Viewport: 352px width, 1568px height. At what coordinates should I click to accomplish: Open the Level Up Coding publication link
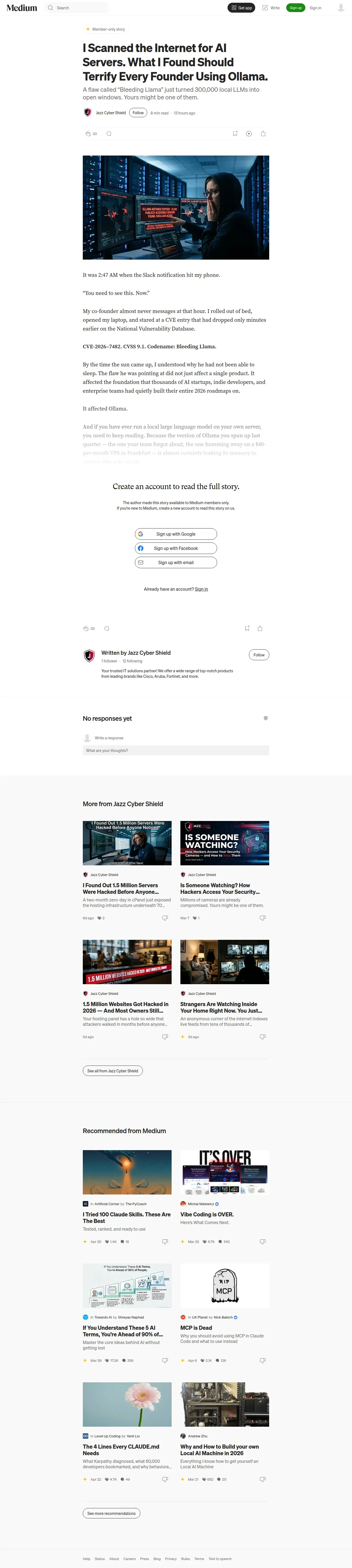coord(107,1436)
